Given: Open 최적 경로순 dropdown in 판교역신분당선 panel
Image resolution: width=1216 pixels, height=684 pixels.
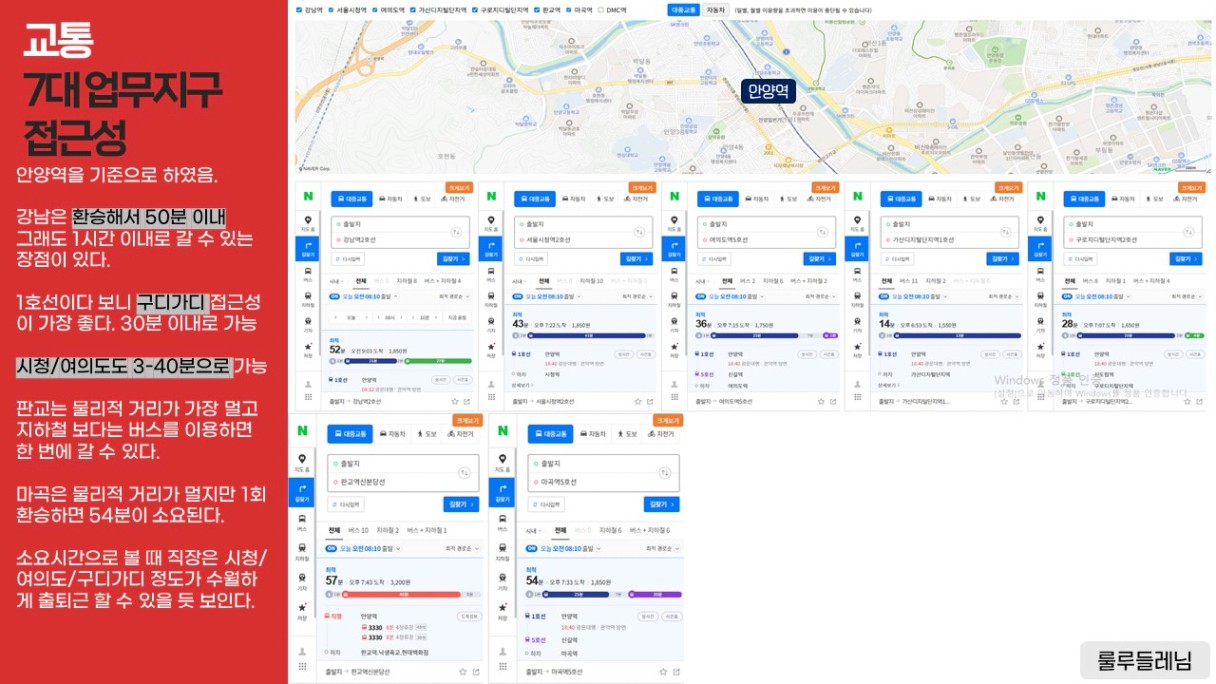Looking at the screenshot, I should (x=462, y=548).
